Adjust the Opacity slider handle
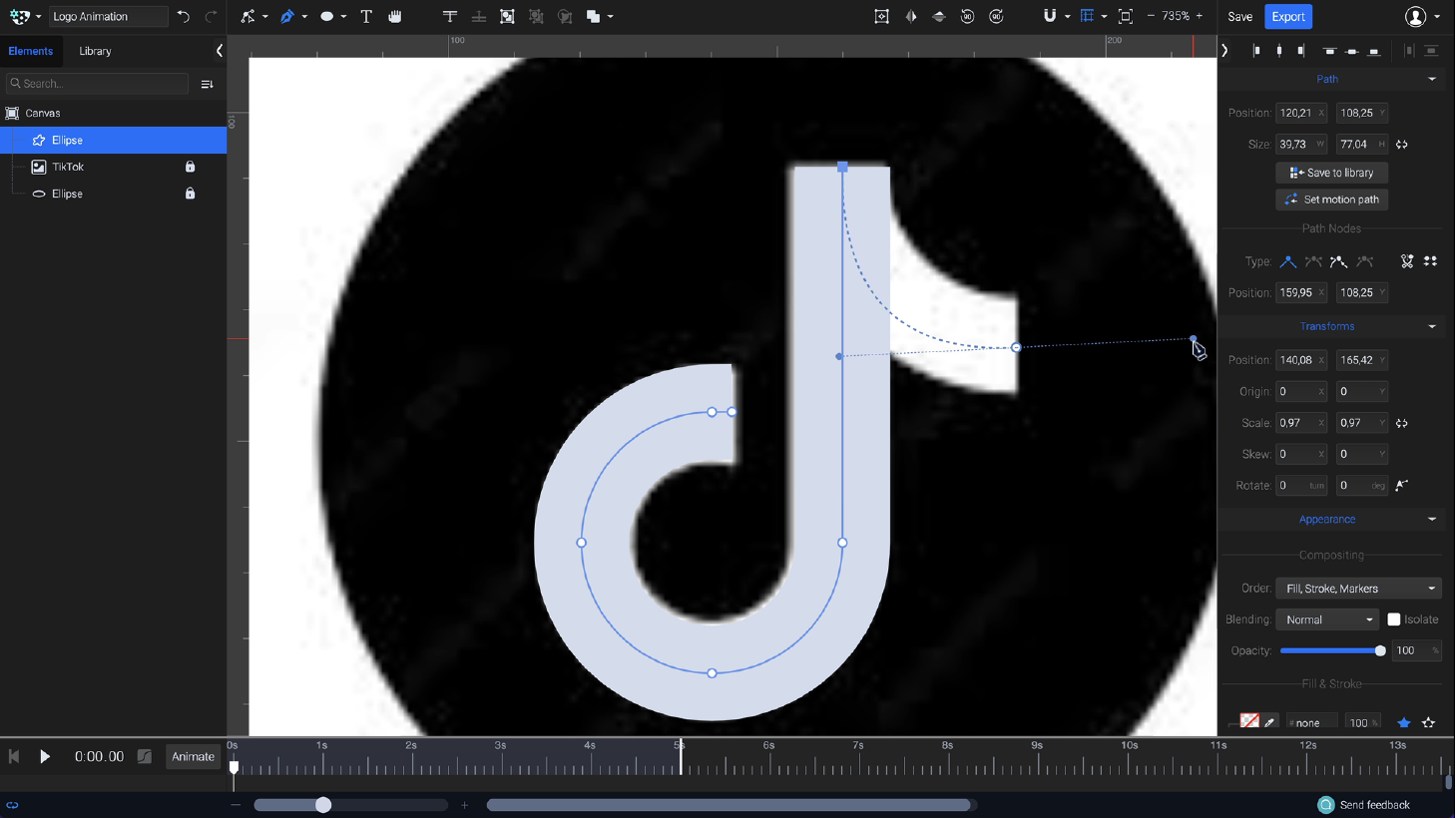Image resolution: width=1456 pixels, height=819 pixels. 1380,650
